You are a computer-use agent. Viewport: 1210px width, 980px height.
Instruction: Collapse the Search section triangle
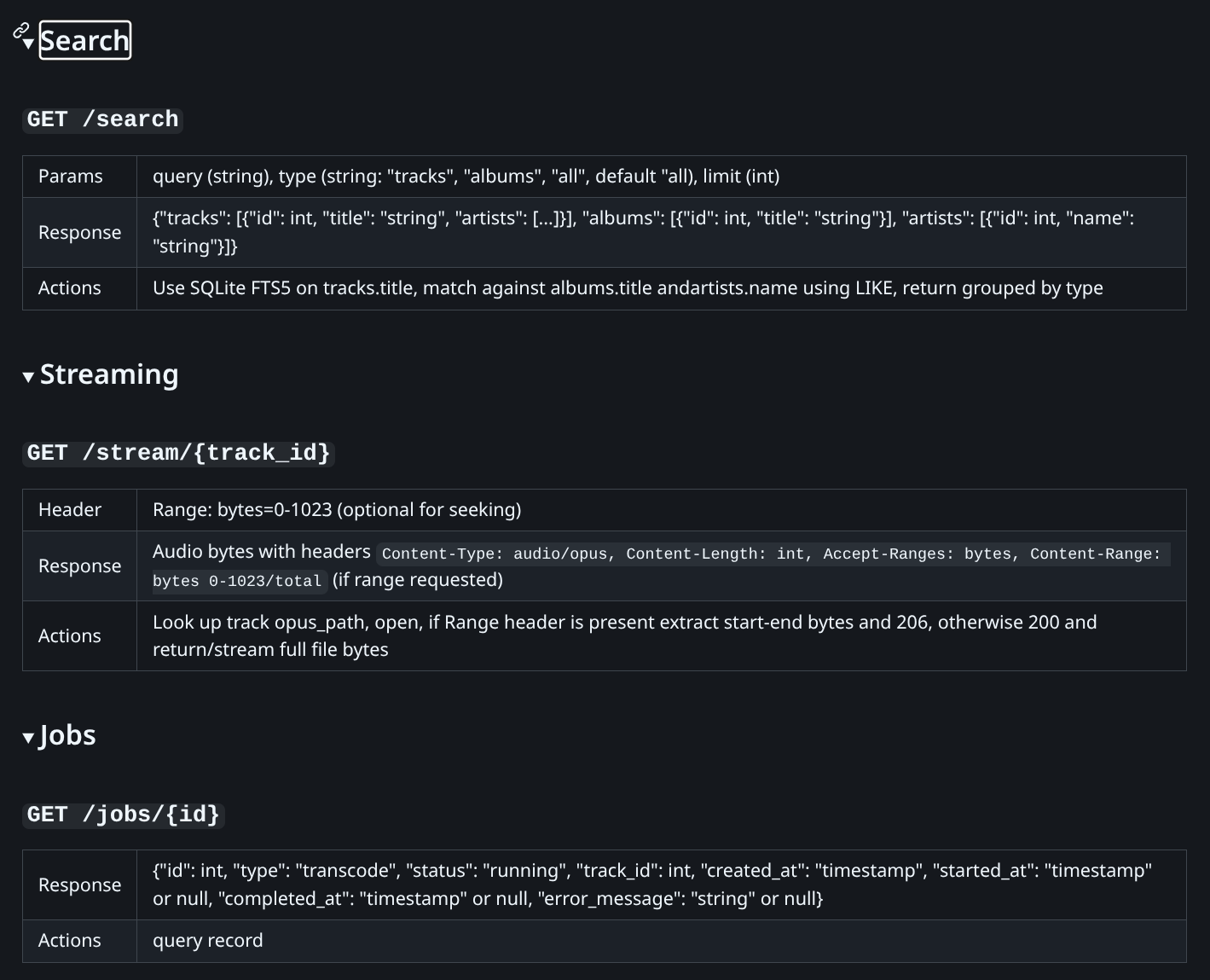click(29, 43)
